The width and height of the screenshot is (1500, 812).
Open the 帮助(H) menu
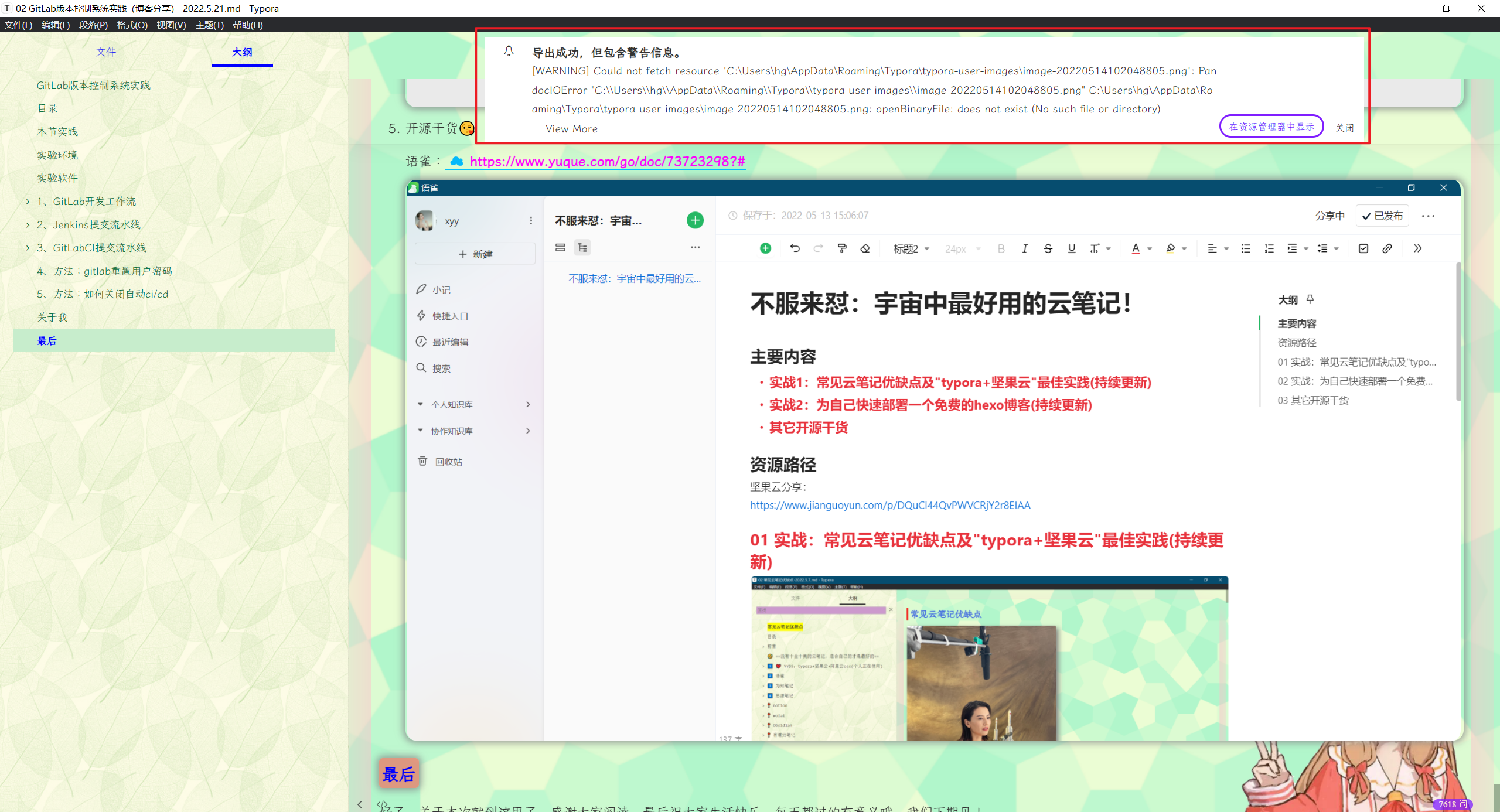pos(247,25)
